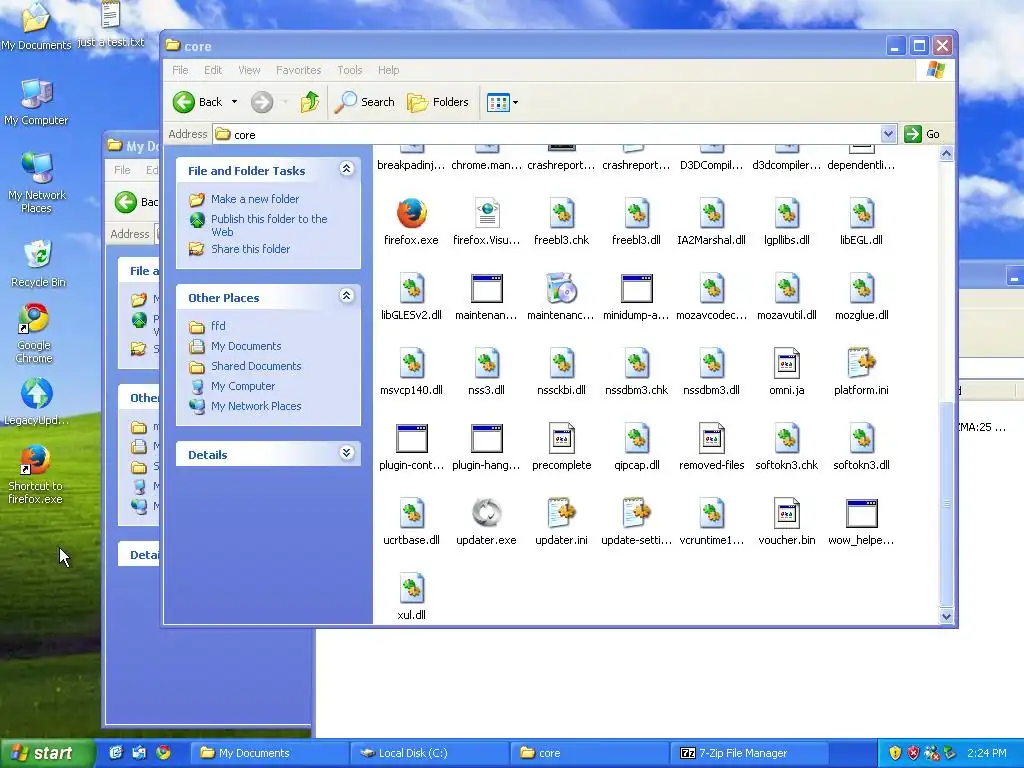Open the Recycle Bin desktop icon
Screen dimensions: 1024x768
click(39, 263)
